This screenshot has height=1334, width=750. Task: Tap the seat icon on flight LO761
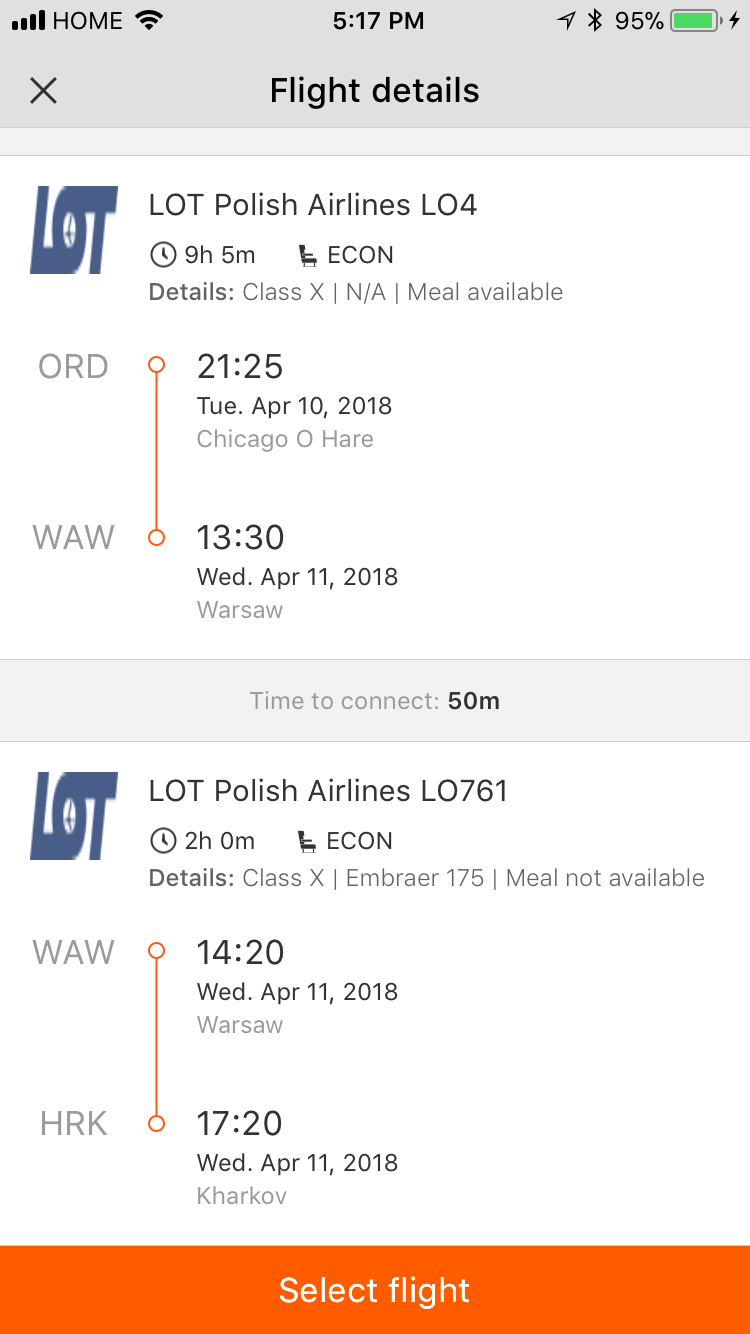click(308, 842)
